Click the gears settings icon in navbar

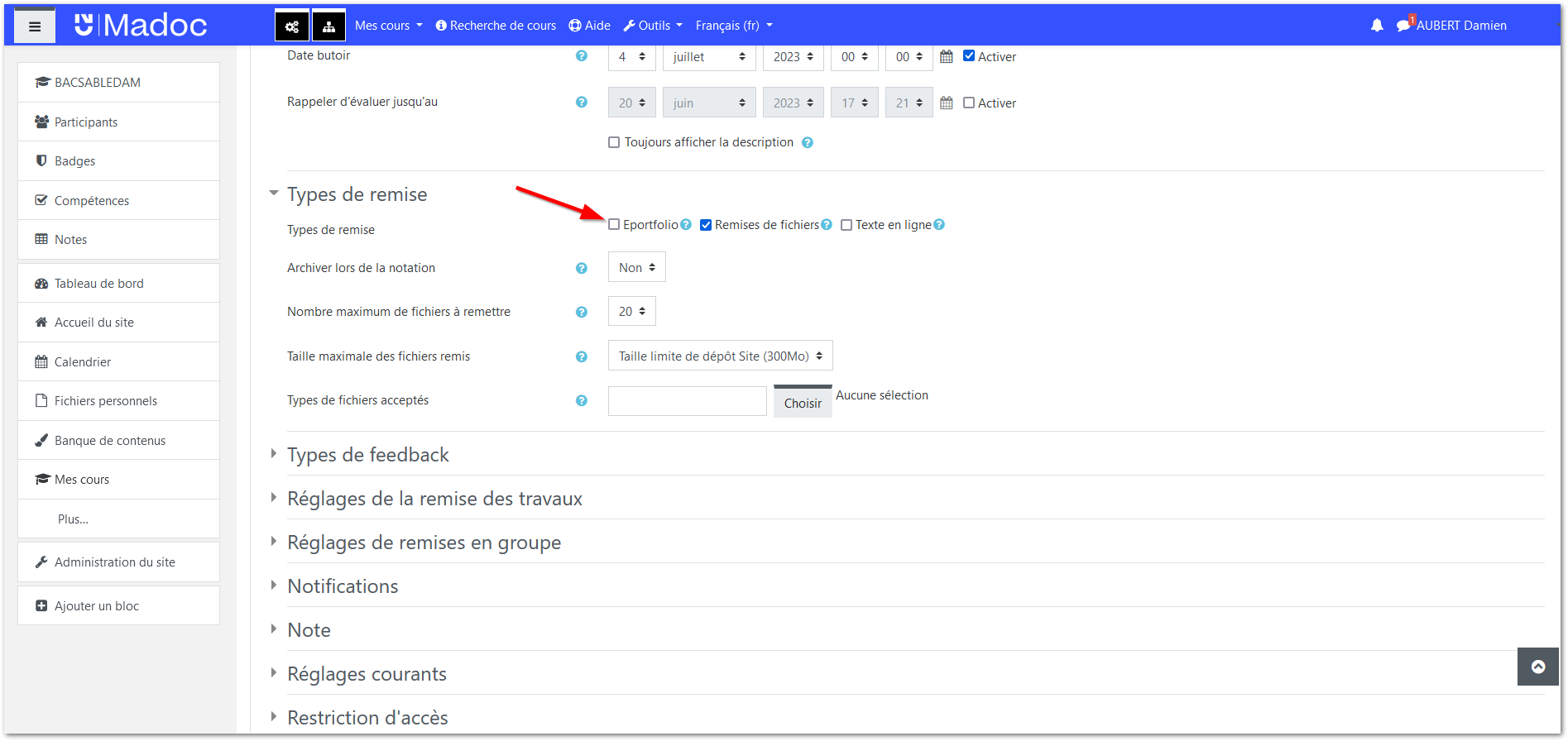tap(292, 26)
